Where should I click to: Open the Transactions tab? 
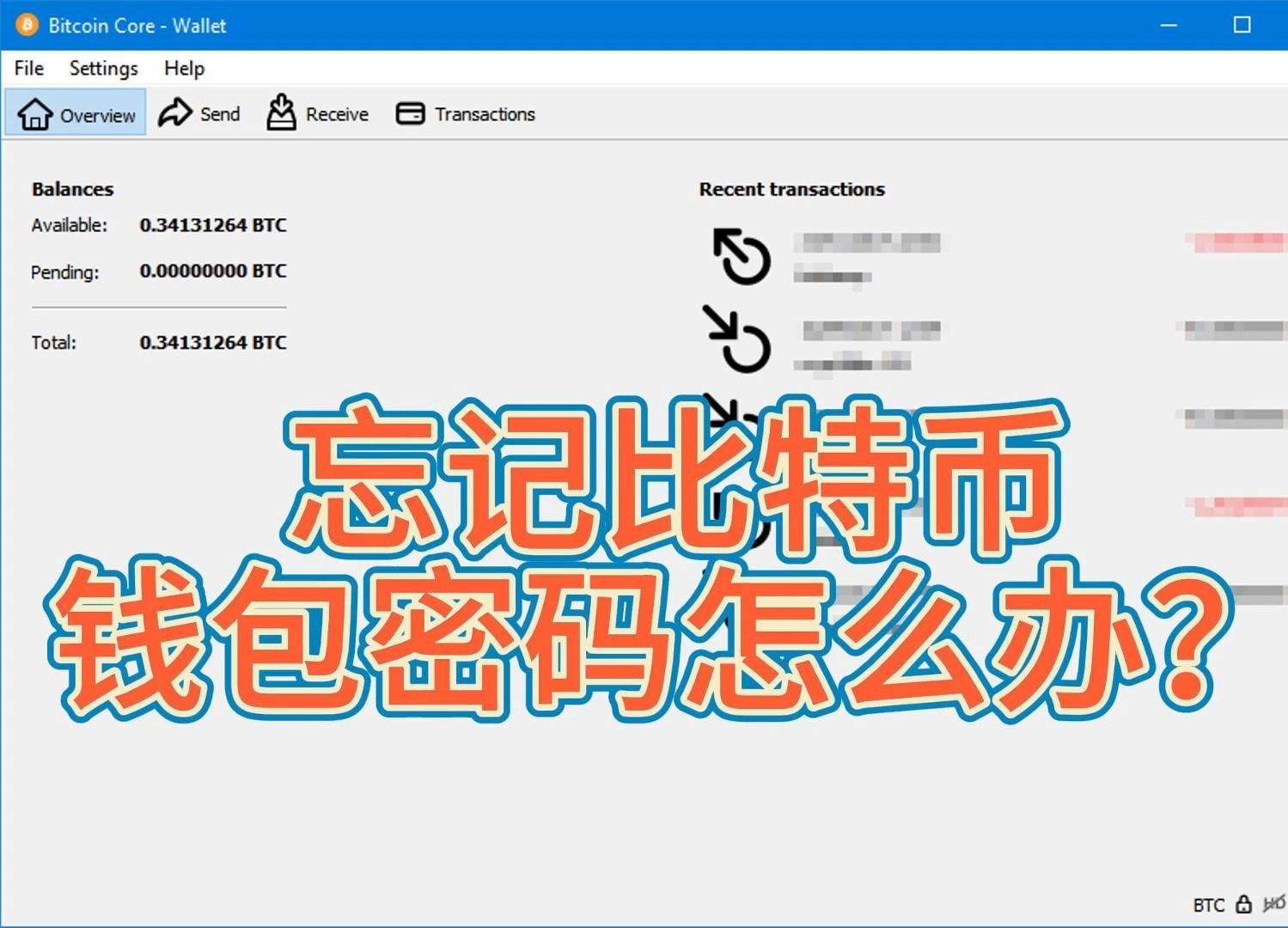click(465, 113)
